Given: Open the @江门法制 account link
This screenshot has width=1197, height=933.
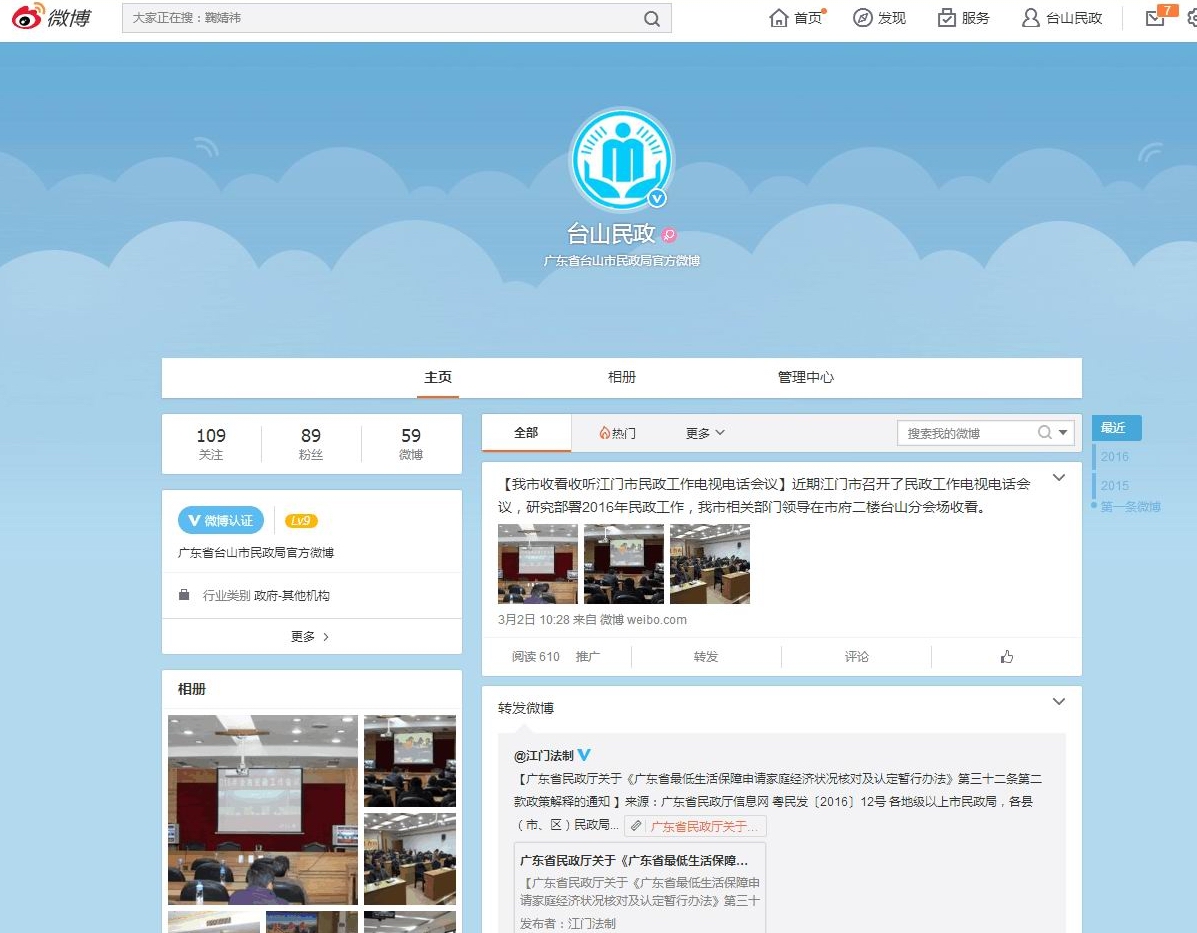Looking at the screenshot, I should click(x=544, y=755).
